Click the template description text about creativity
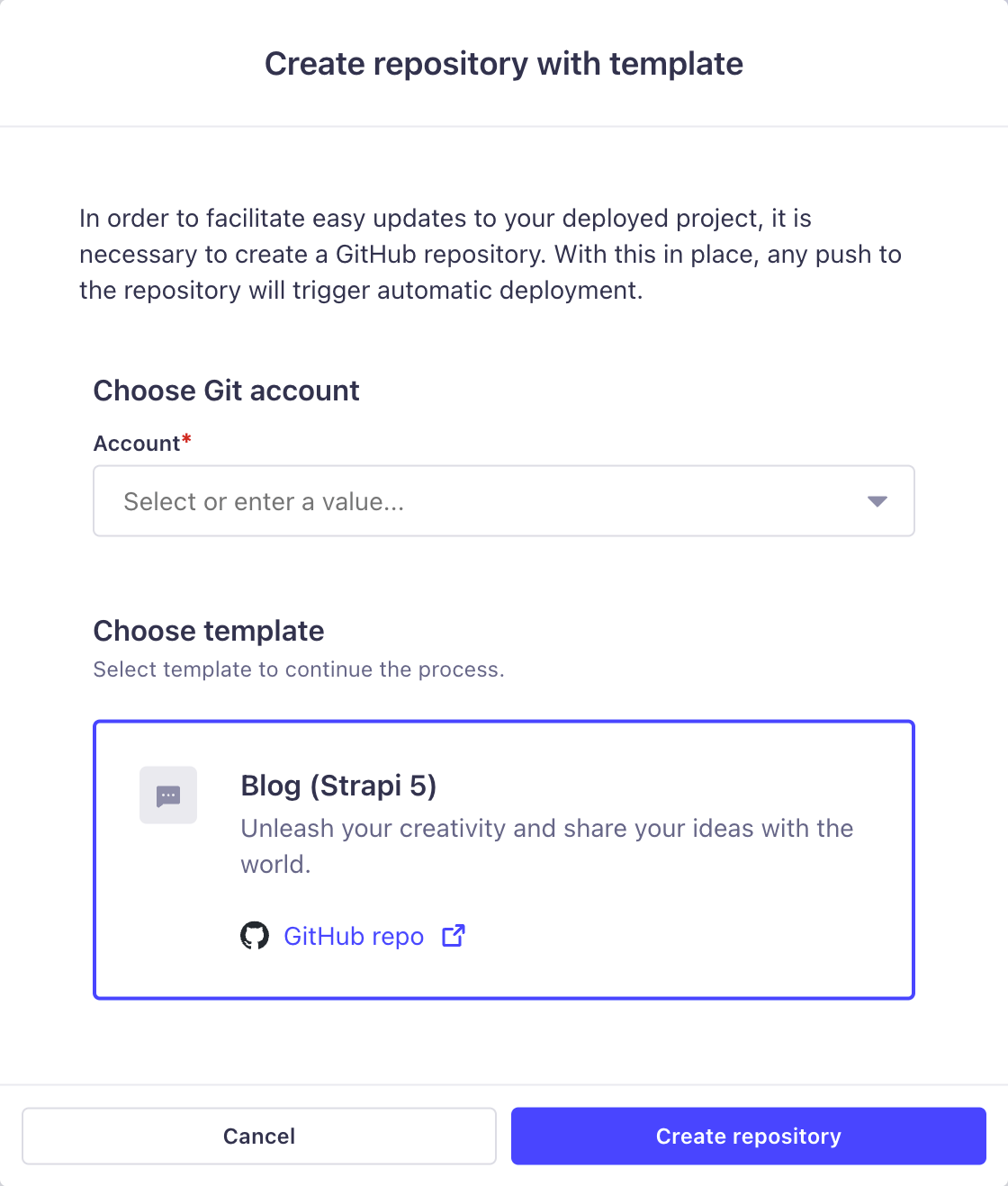 pos(545,846)
